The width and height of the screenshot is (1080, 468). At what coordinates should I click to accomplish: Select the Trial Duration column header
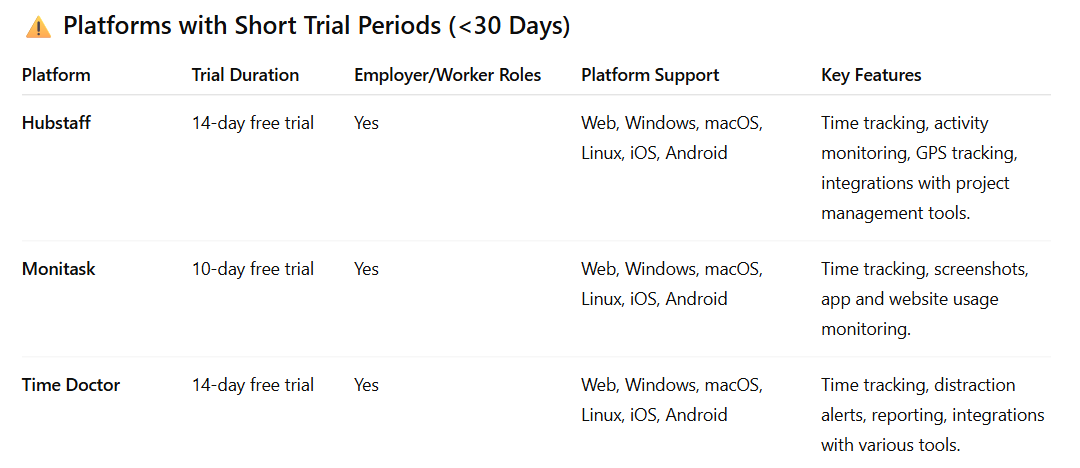tap(245, 75)
